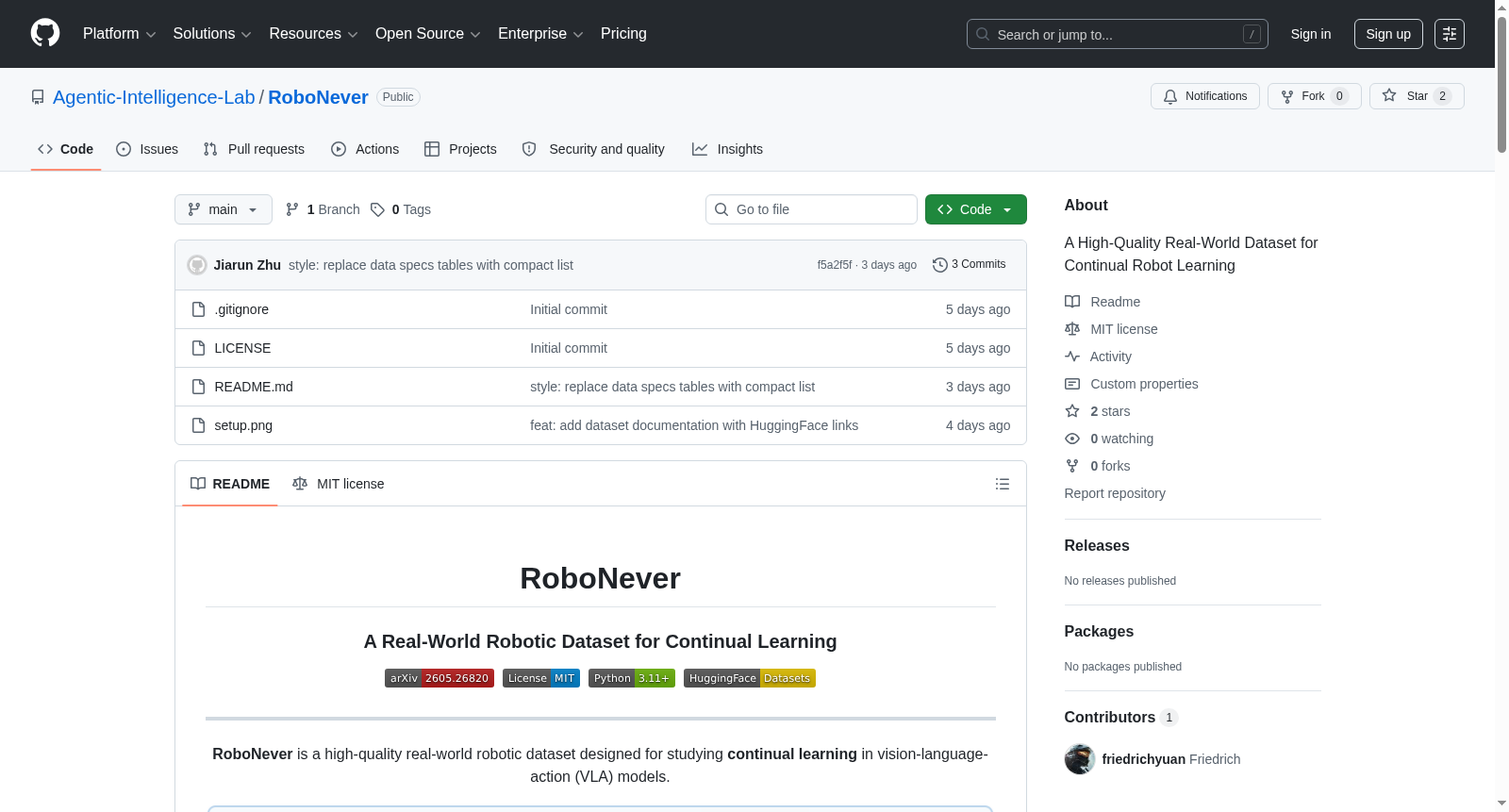Screen dimensions: 1509x812
Task: Focus the Search or jump to field
Action: 1118,34
